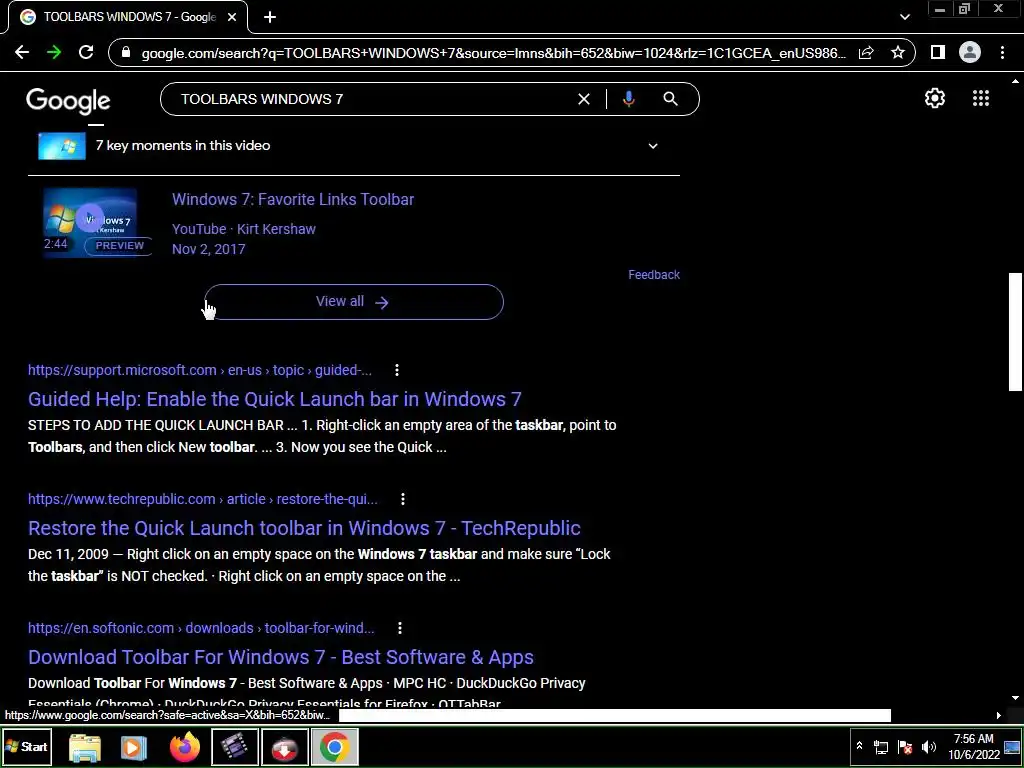Screen dimensions: 1024x768
Task: Open the Windows Start button
Action: click(x=26, y=746)
